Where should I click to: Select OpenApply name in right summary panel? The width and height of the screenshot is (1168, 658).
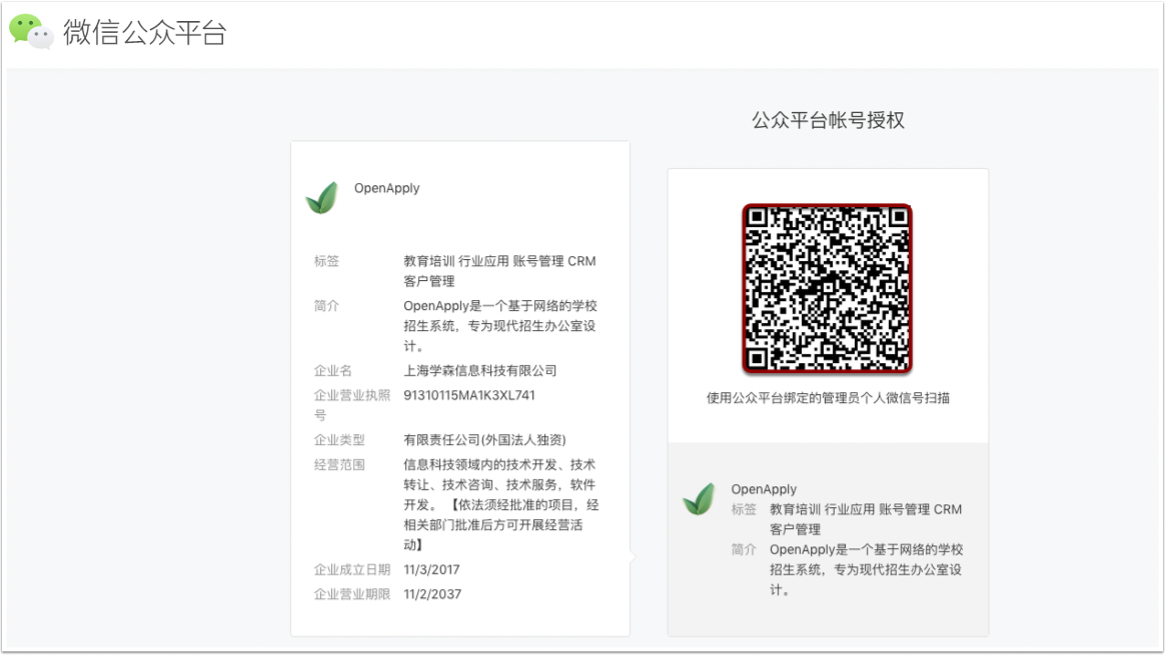[x=764, y=489]
